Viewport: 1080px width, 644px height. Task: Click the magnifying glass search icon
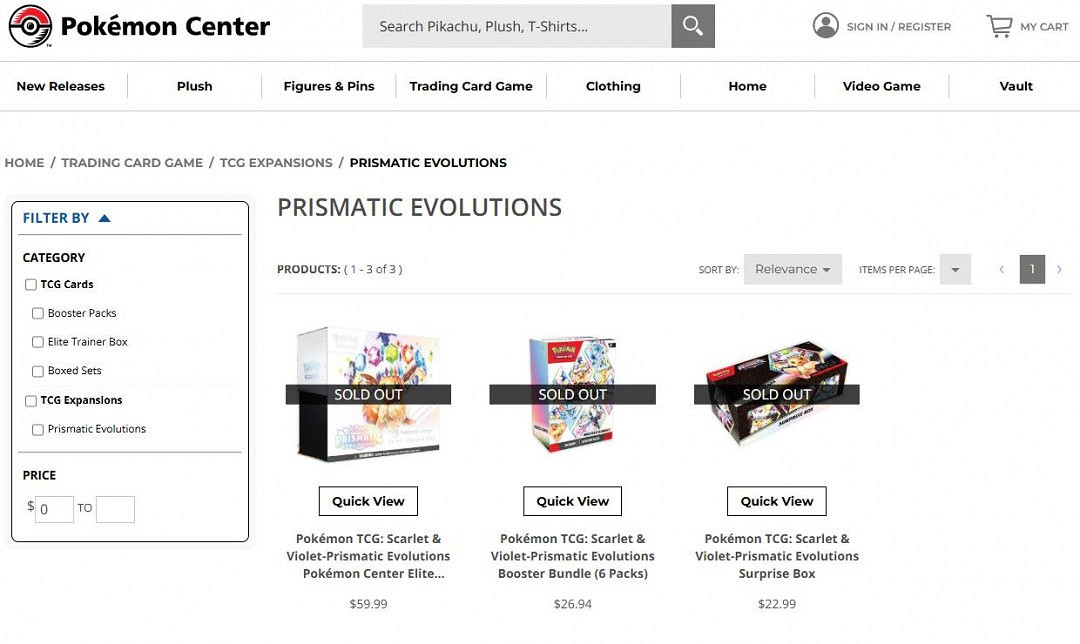coord(692,26)
